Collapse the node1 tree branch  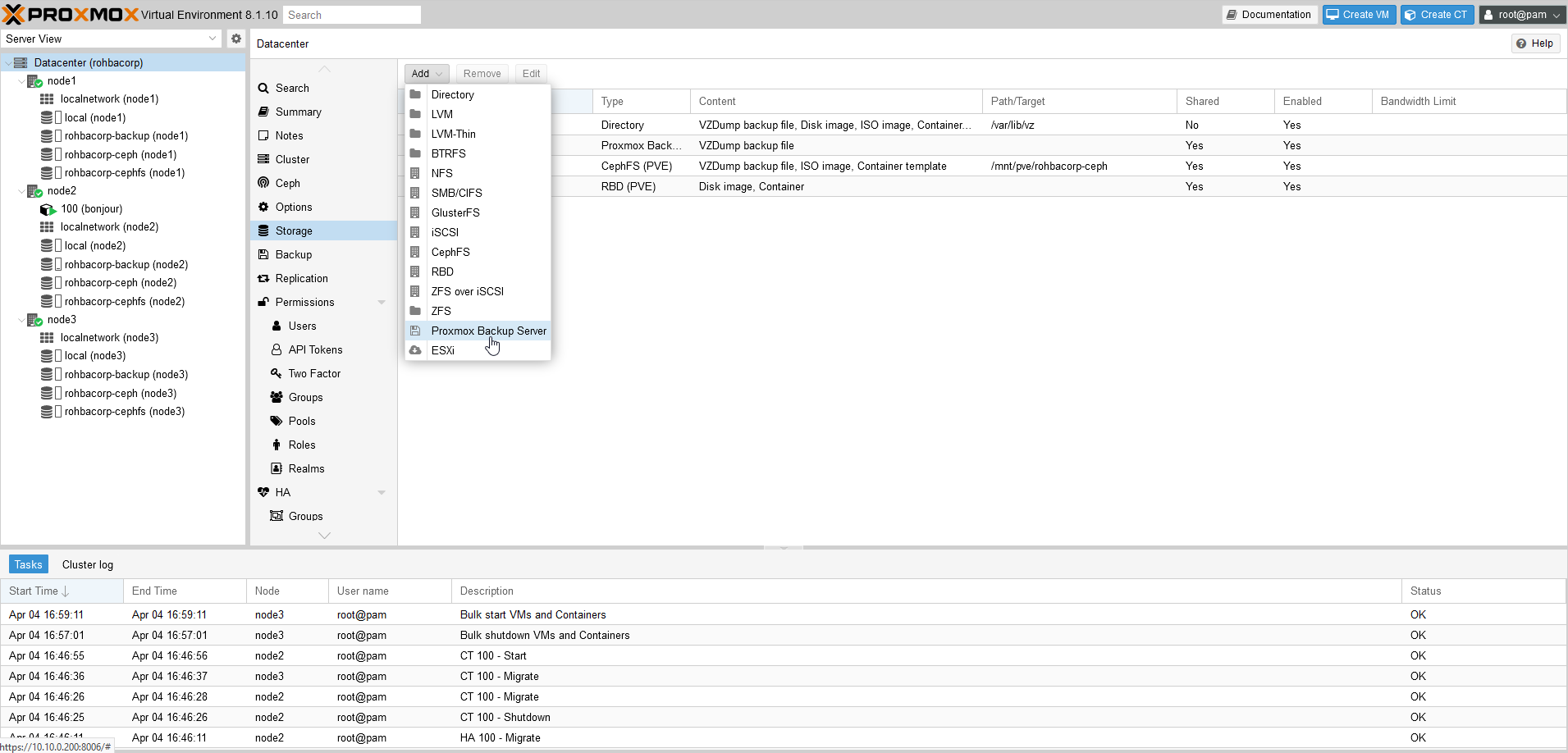tap(21, 81)
